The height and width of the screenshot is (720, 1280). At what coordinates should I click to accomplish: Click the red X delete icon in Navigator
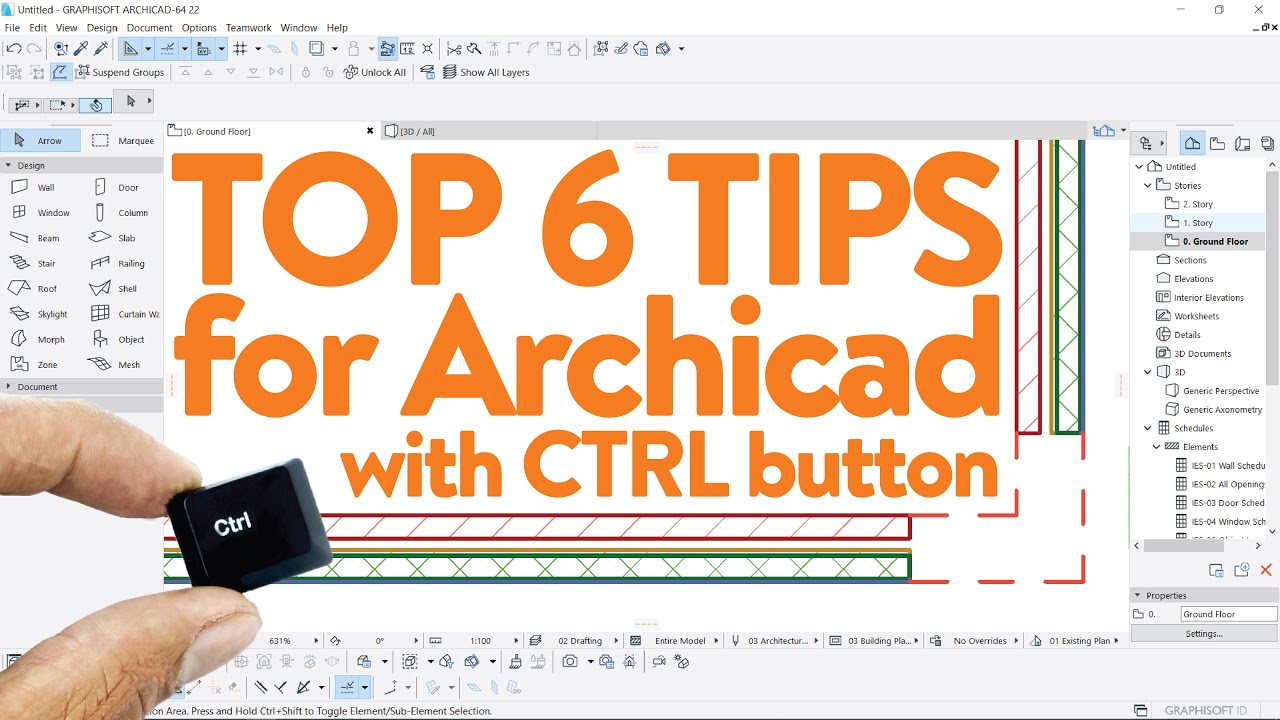(x=1266, y=570)
